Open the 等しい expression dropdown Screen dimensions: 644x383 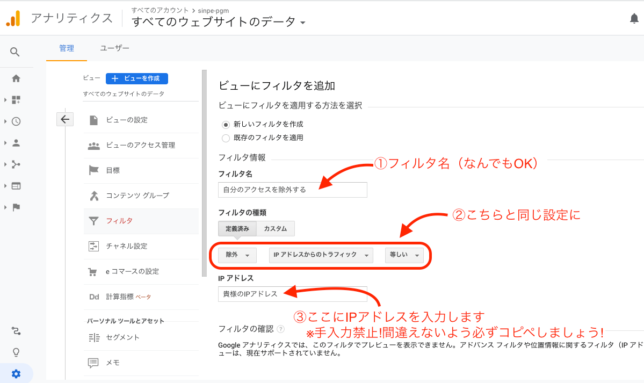coord(404,255)
